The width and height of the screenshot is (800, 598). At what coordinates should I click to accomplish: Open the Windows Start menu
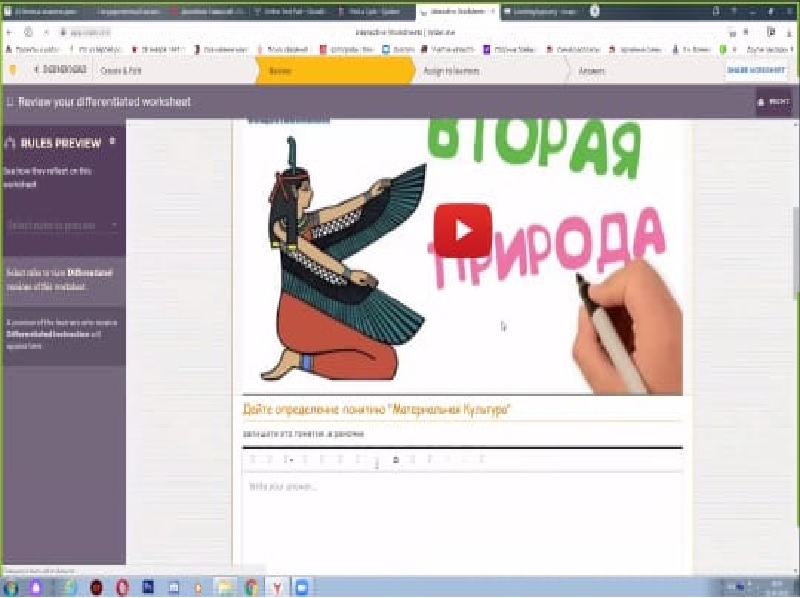click(x=10, y=587)
